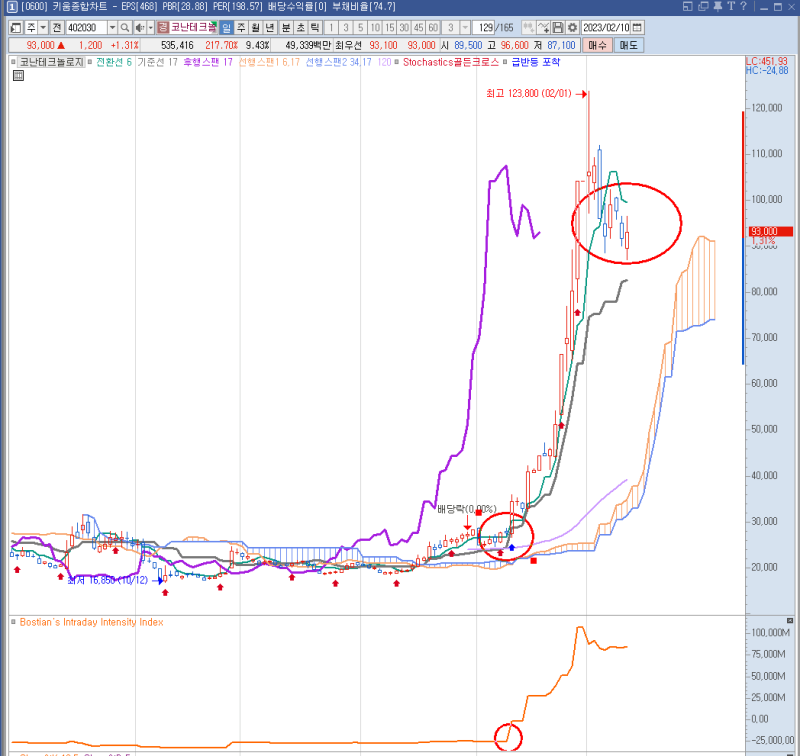This screenshot has height=756, width=800.
Task: Save chart settings with floppy disk icon
Action: 558,28
